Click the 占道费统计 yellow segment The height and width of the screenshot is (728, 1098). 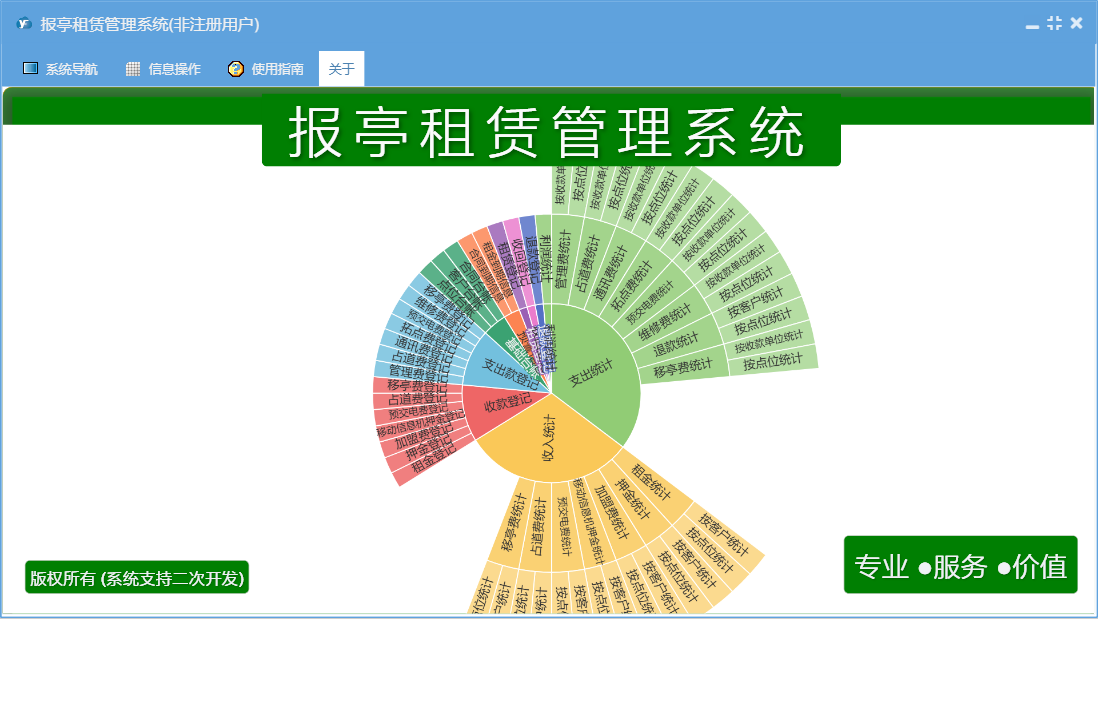538,527
